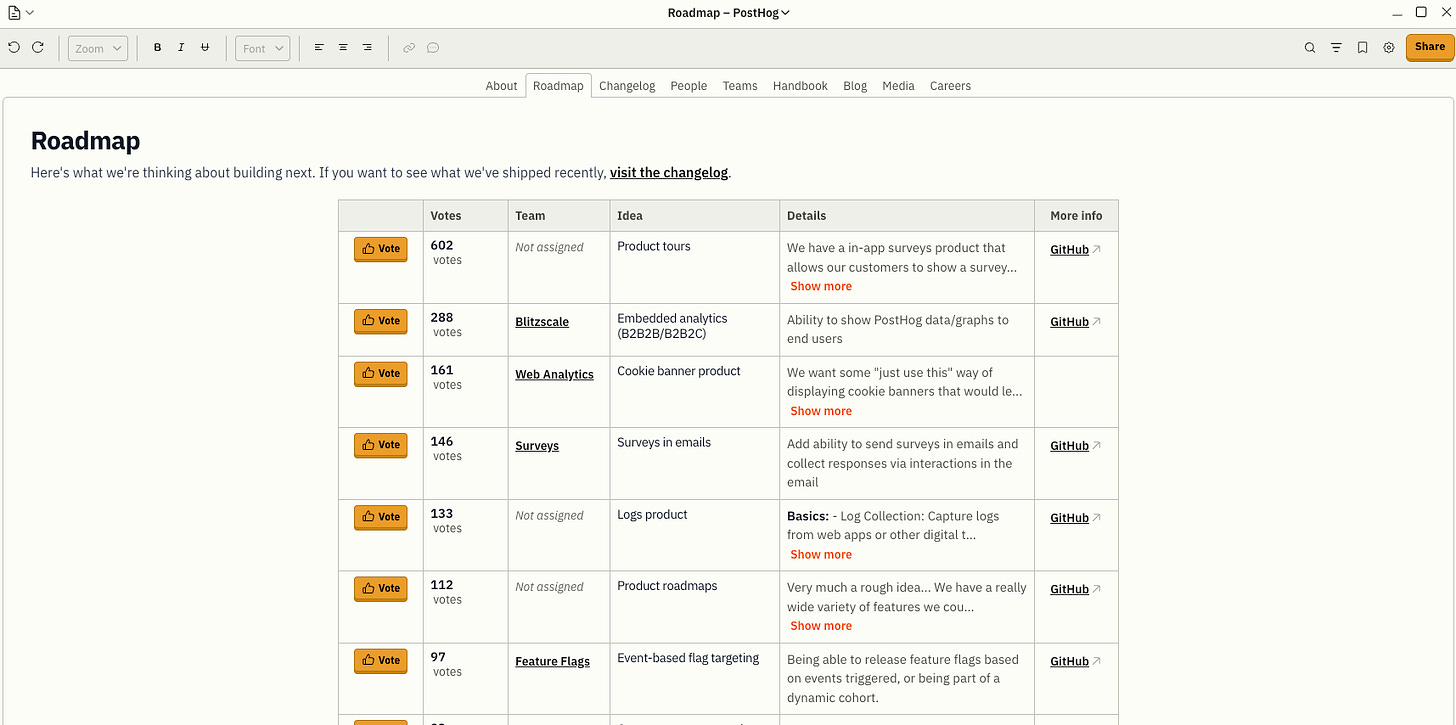Switch to the Changelog tab
The height and width of the screenshot is (725, 1456).
[x=627, y=86]
